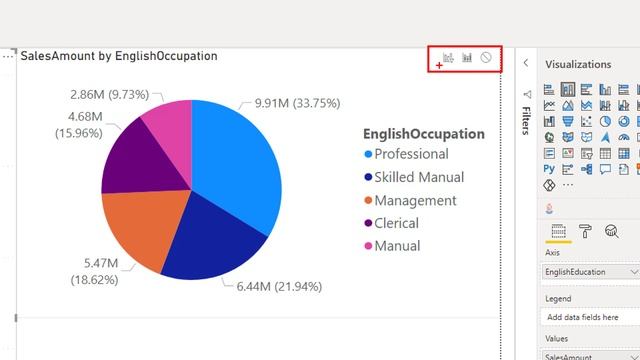Click the 2.86M (9.73%) data label

(110, 95)
